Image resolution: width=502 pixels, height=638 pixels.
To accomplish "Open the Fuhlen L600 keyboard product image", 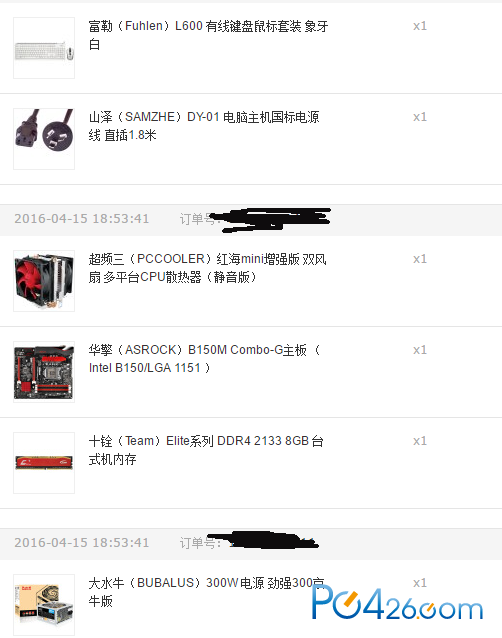I will (x=44, y=48).
